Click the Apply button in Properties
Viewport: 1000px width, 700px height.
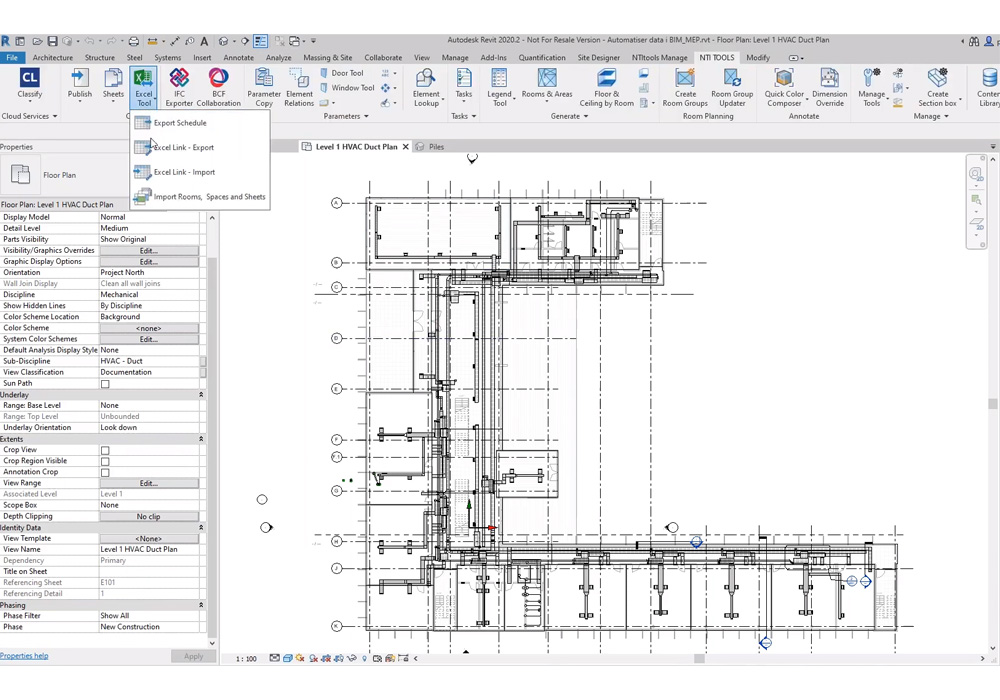[194, 656]
